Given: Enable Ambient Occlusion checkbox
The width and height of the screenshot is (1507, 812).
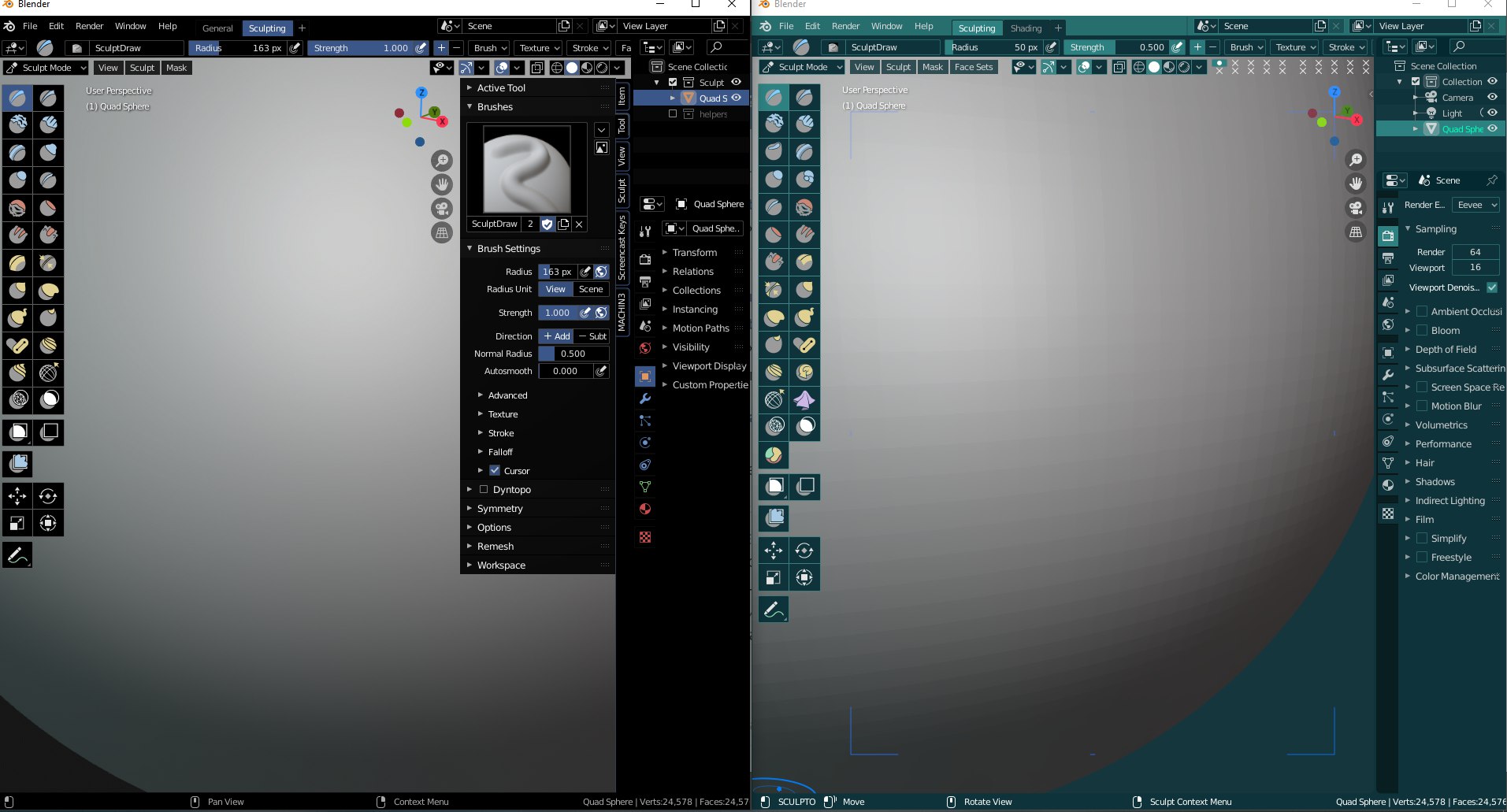Looking at the screenshot, I should point(1422,312).
